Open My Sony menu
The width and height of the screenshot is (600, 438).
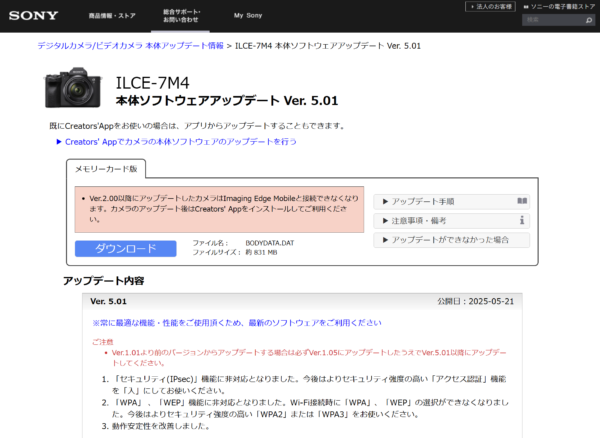pyautogui.click(x=248, y=15)
